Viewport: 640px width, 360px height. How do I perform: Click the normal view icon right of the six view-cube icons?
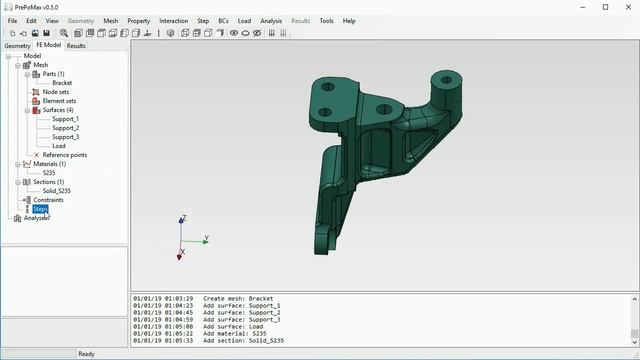[147, 33]
